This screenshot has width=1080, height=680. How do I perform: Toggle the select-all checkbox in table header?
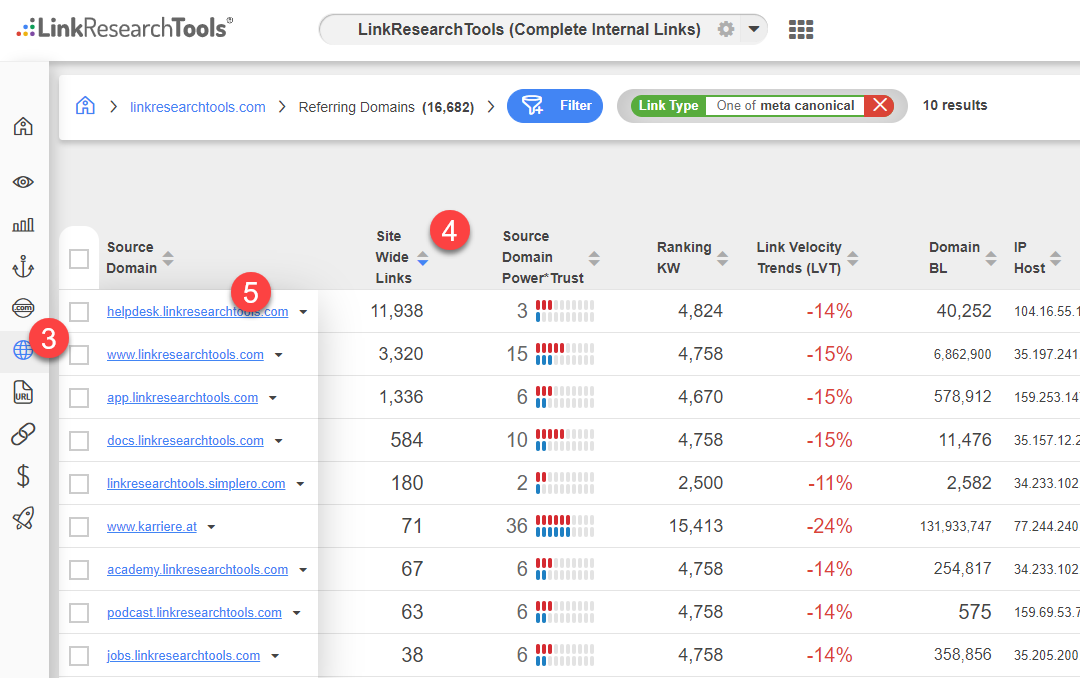tap(79, 259)
